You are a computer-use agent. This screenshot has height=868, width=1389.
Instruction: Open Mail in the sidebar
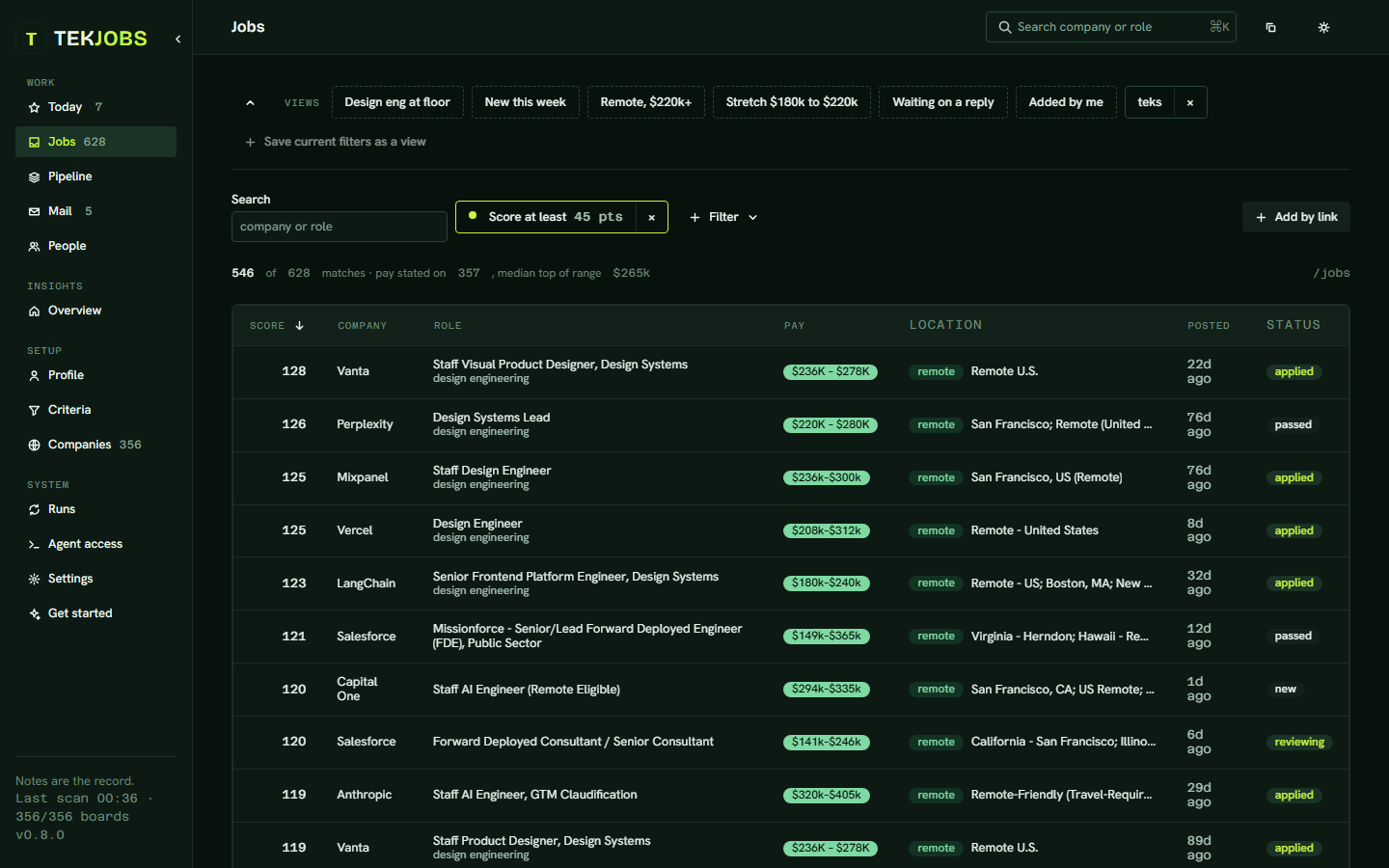[95, 211]
